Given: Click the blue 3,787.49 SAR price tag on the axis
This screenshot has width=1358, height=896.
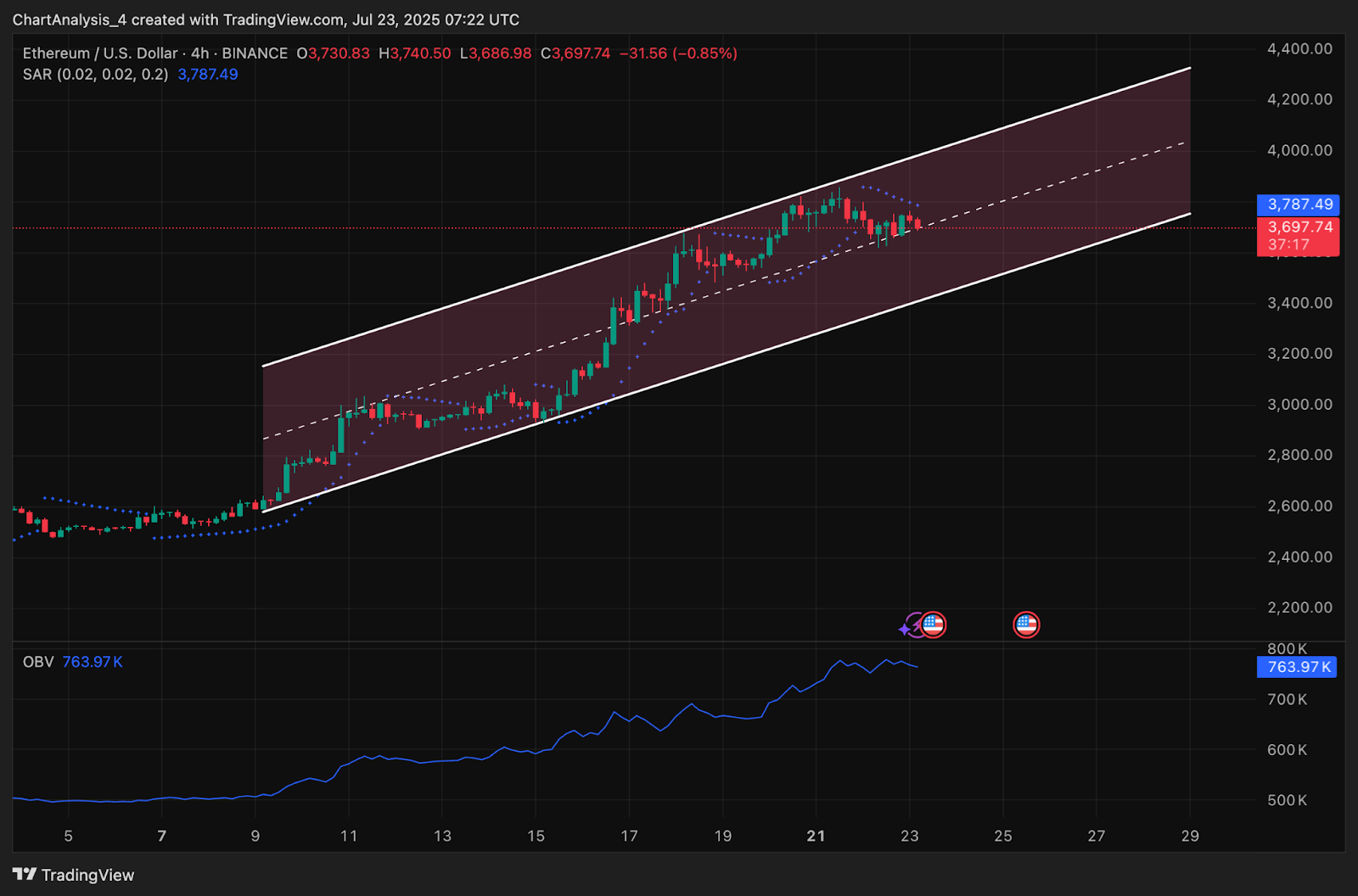Looking at the screenshot, I should click(1299, 204).
